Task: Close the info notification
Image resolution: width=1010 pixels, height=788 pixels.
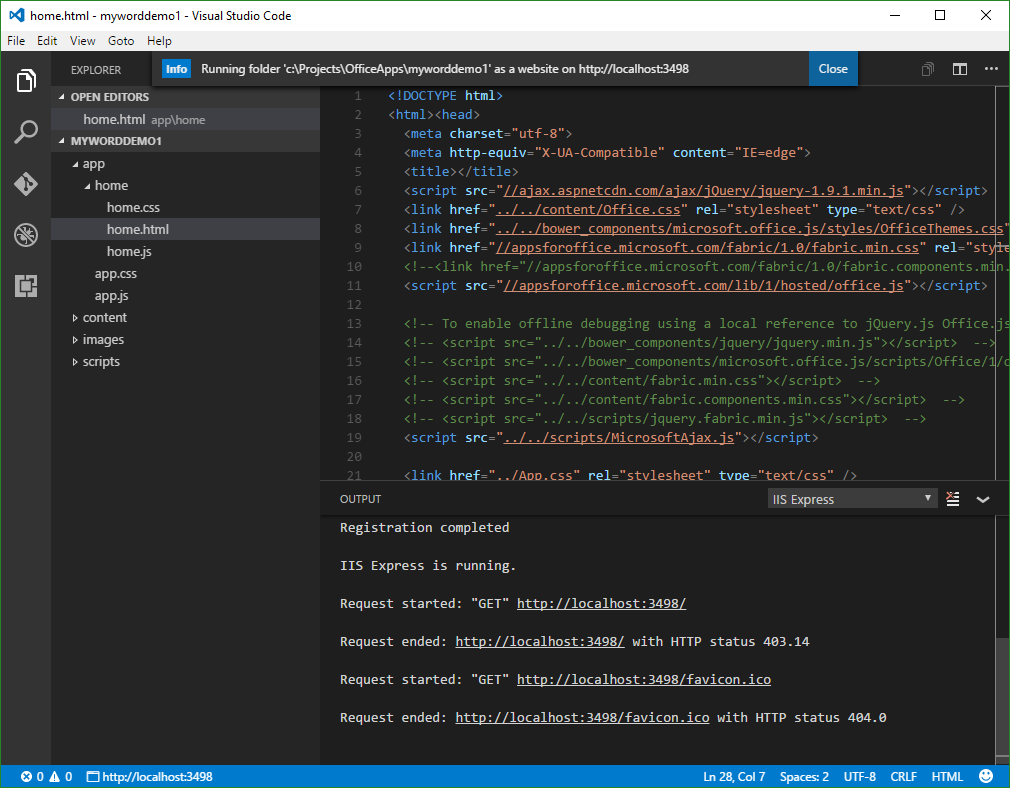Action: (832, 69)
